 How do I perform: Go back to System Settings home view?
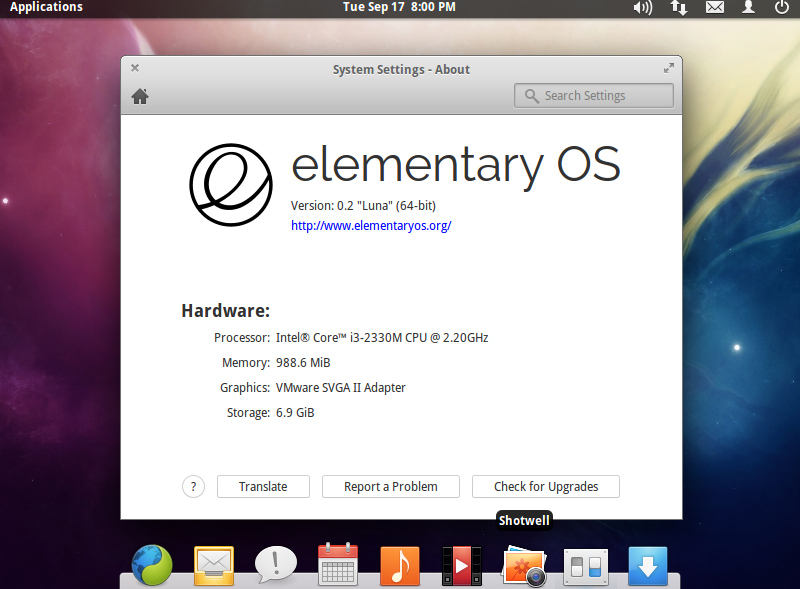(140, 96)
